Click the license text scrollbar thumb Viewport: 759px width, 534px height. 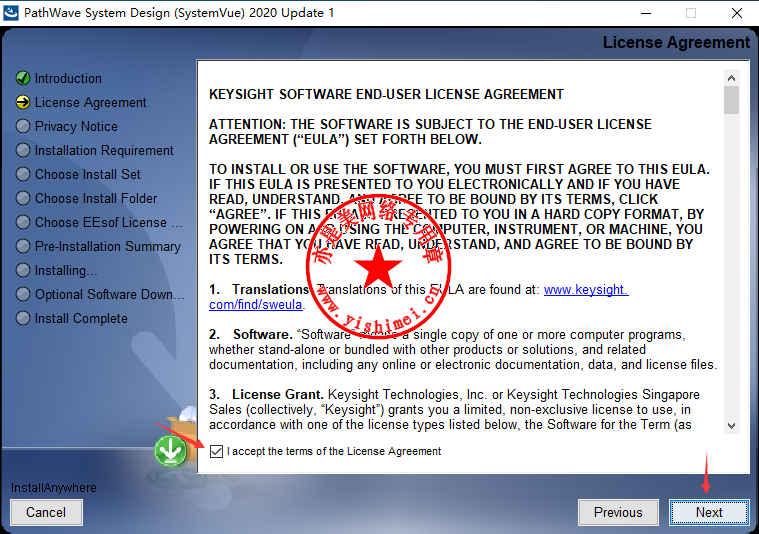731,100
